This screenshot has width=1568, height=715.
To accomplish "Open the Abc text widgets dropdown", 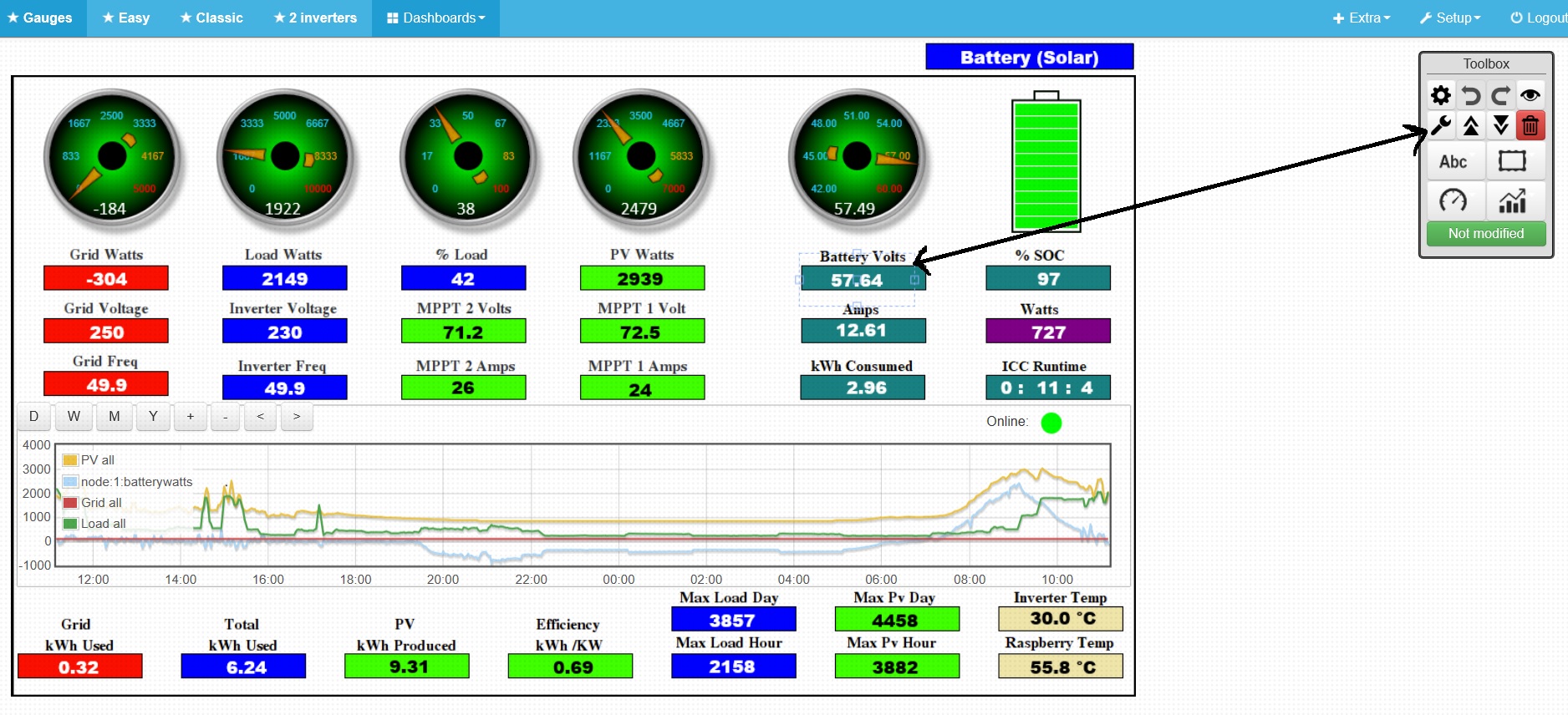I will [1454, 162].
